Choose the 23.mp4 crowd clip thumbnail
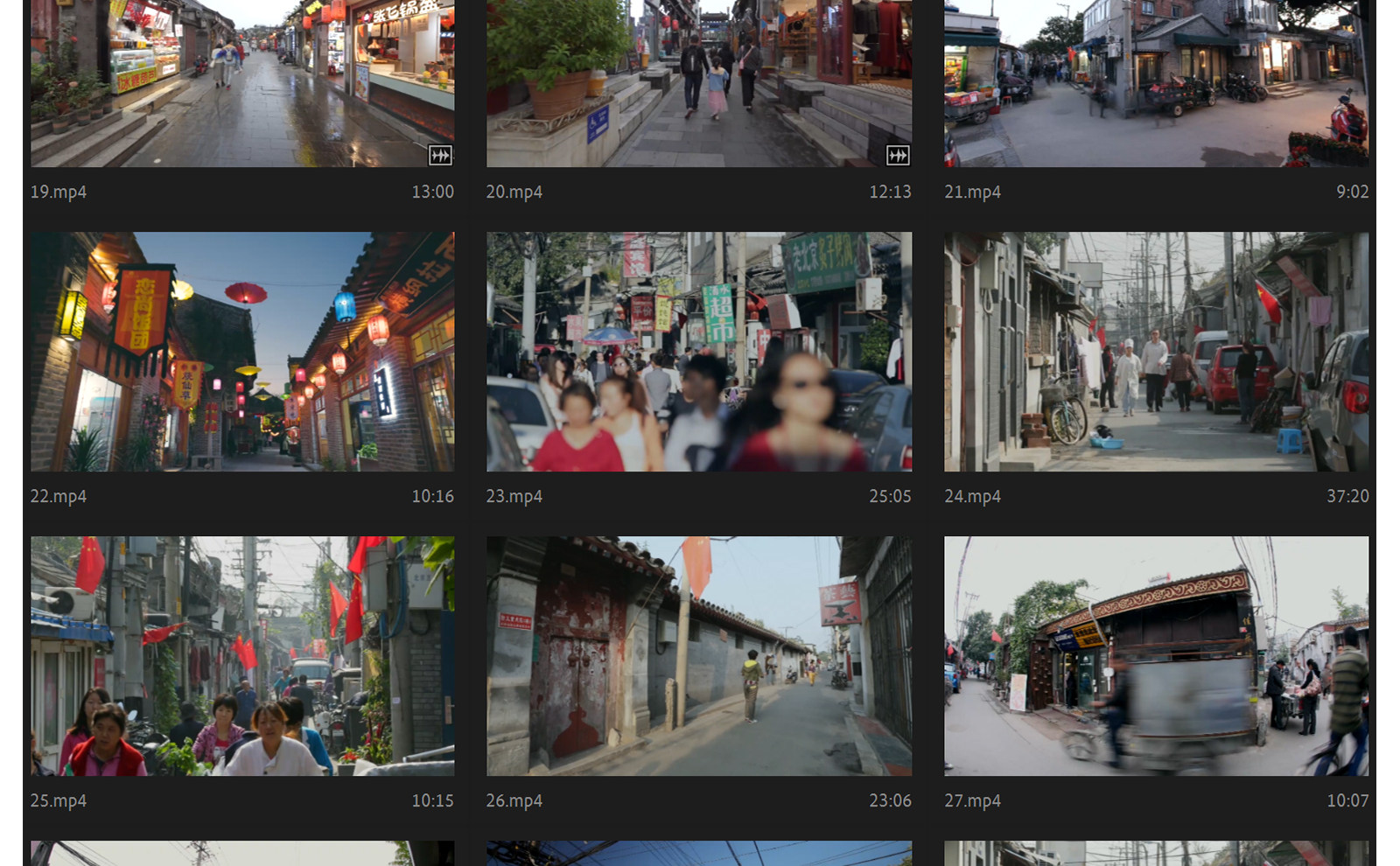This screenshot has height=866, width=1400. click(x=699, y=352)
